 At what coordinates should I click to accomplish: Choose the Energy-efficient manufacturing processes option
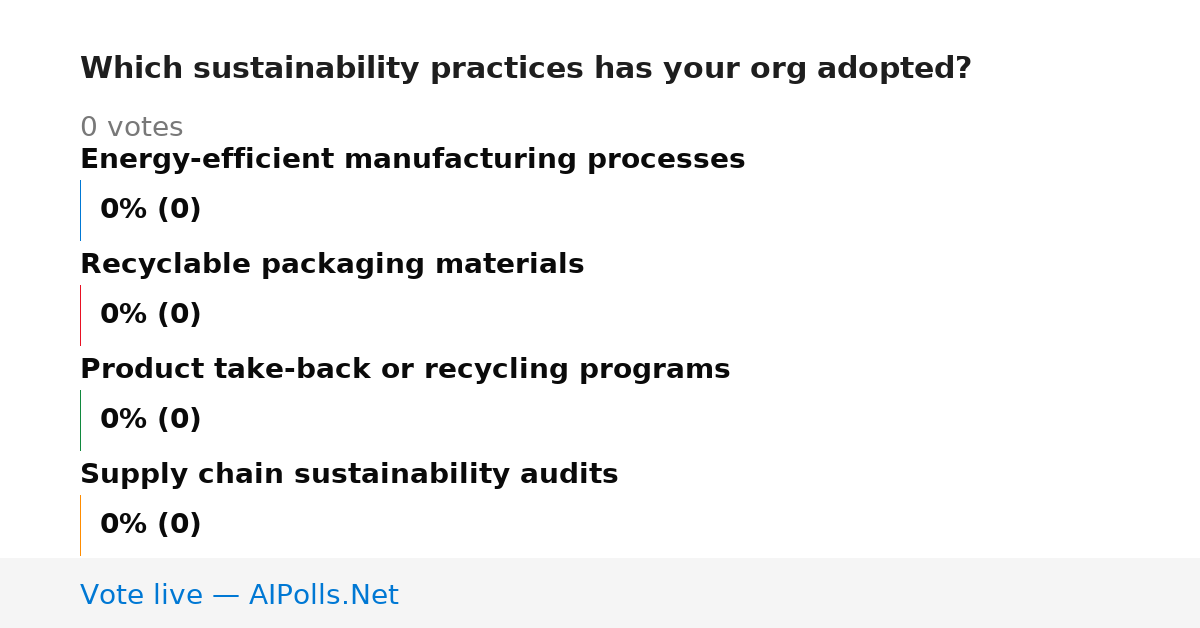(x=412, y=160)
